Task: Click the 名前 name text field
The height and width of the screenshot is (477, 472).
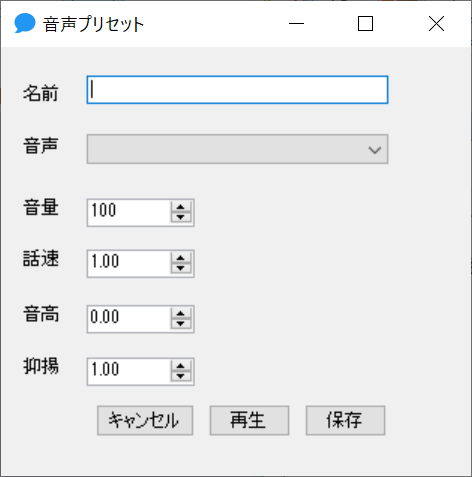Action: click(237, 90)
